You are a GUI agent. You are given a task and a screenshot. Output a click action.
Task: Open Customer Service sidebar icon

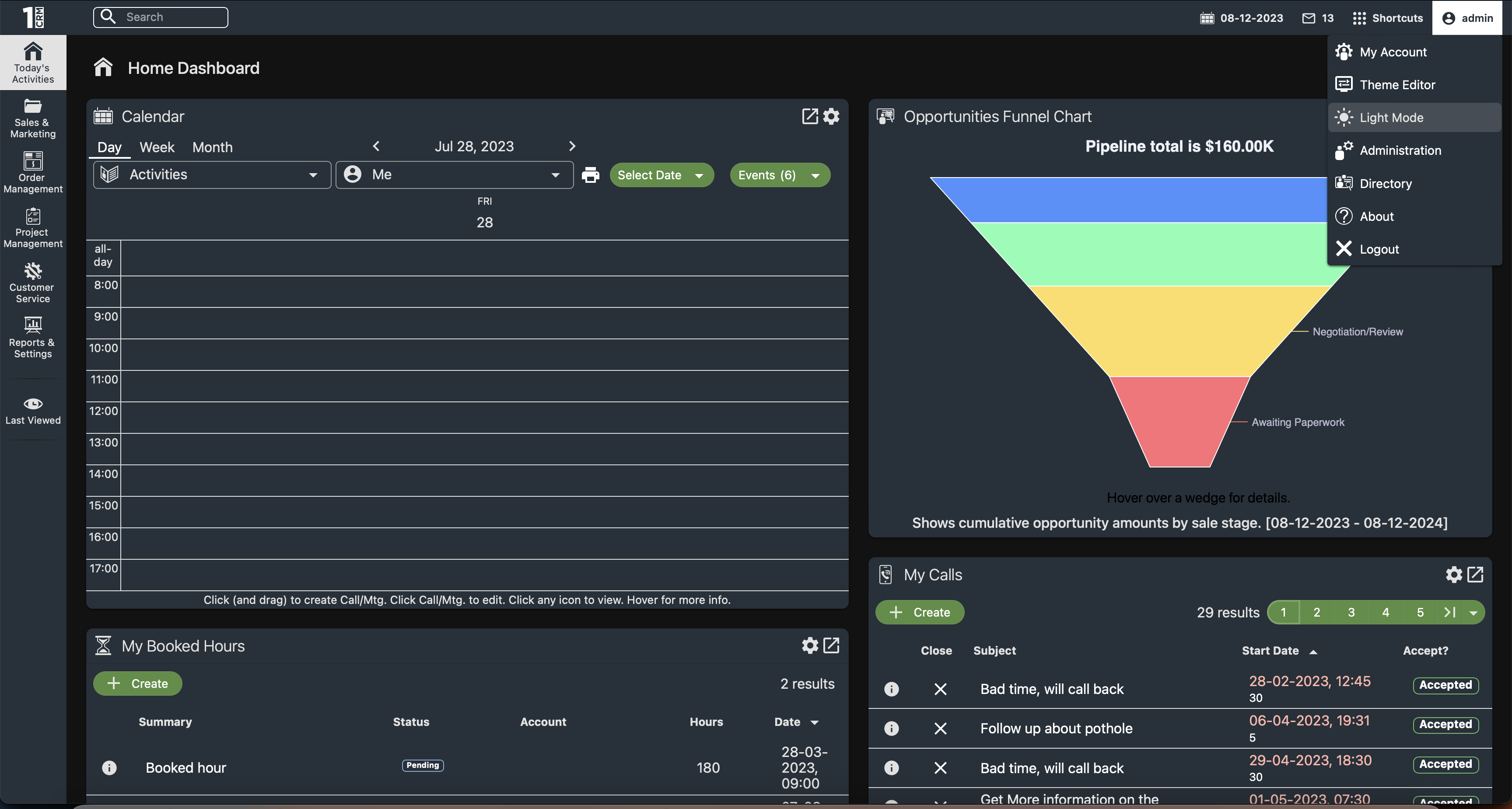point(33,283)
